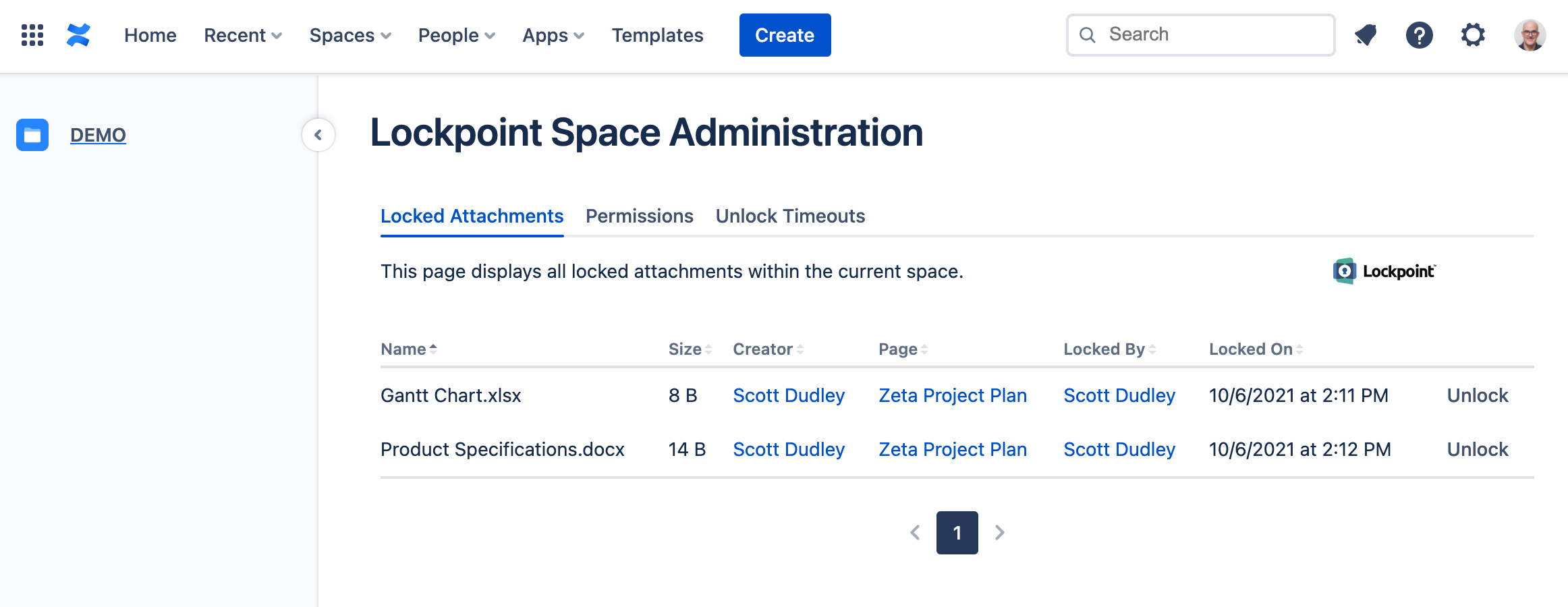Screen dimensions: 1568x607
Task: Sort table by Page column
Action: tap(903, 349)
